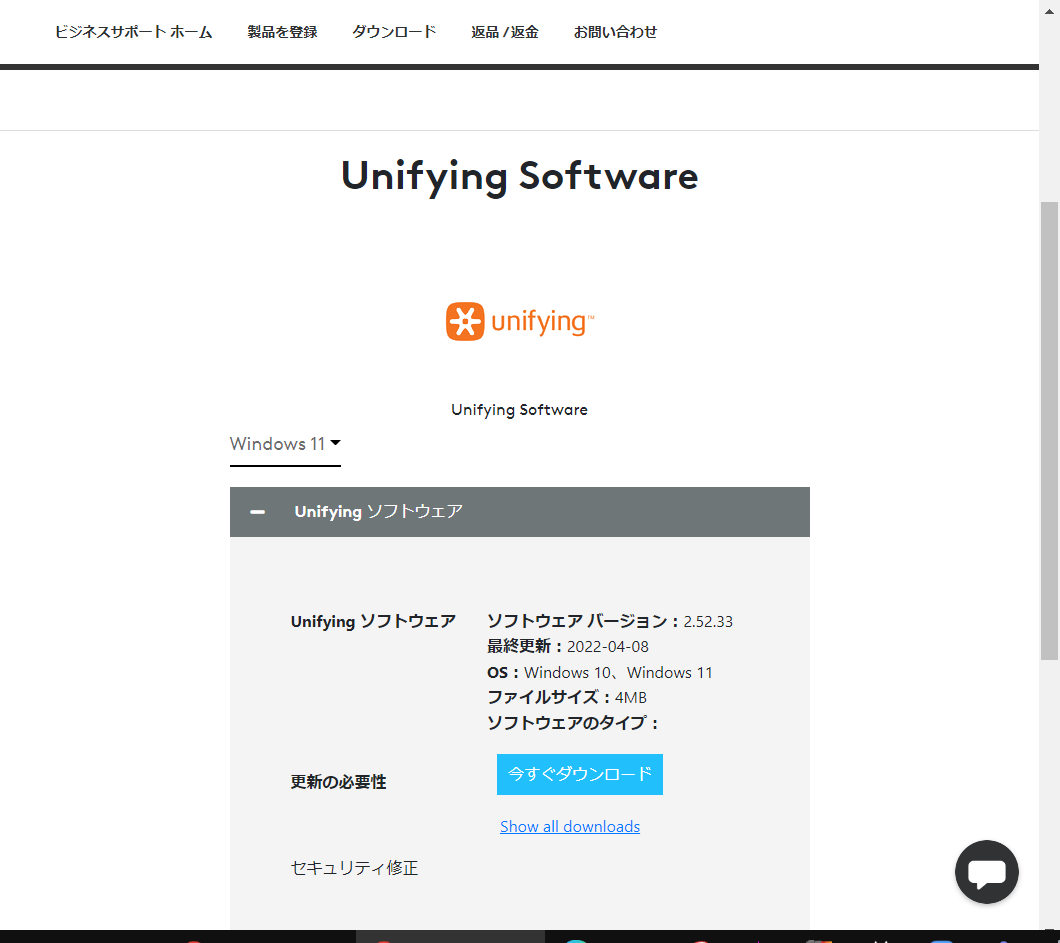Click the page vertical scrollbar thumb
This screenshot has height=943, width=1060.
1049,431
